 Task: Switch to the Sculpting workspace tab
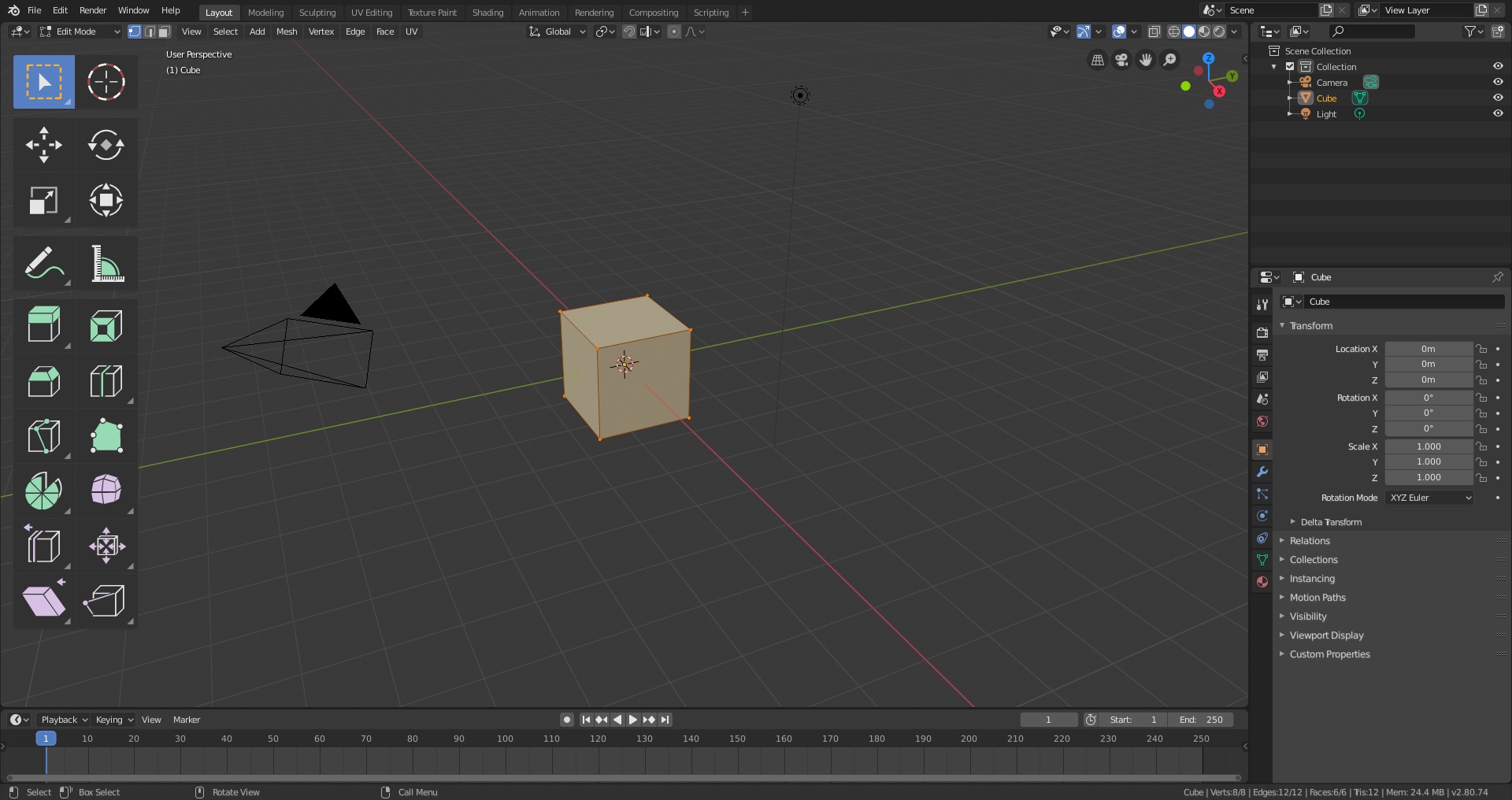click(x=317, y=13)
